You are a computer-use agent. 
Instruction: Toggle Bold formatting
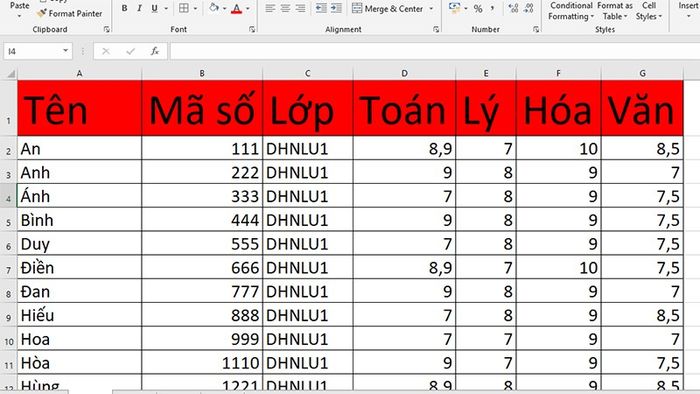click(125, 8)
